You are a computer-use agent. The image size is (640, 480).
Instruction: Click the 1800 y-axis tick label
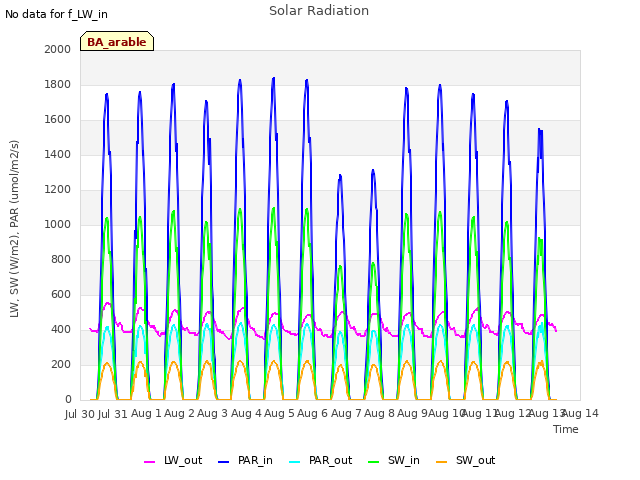58,84
